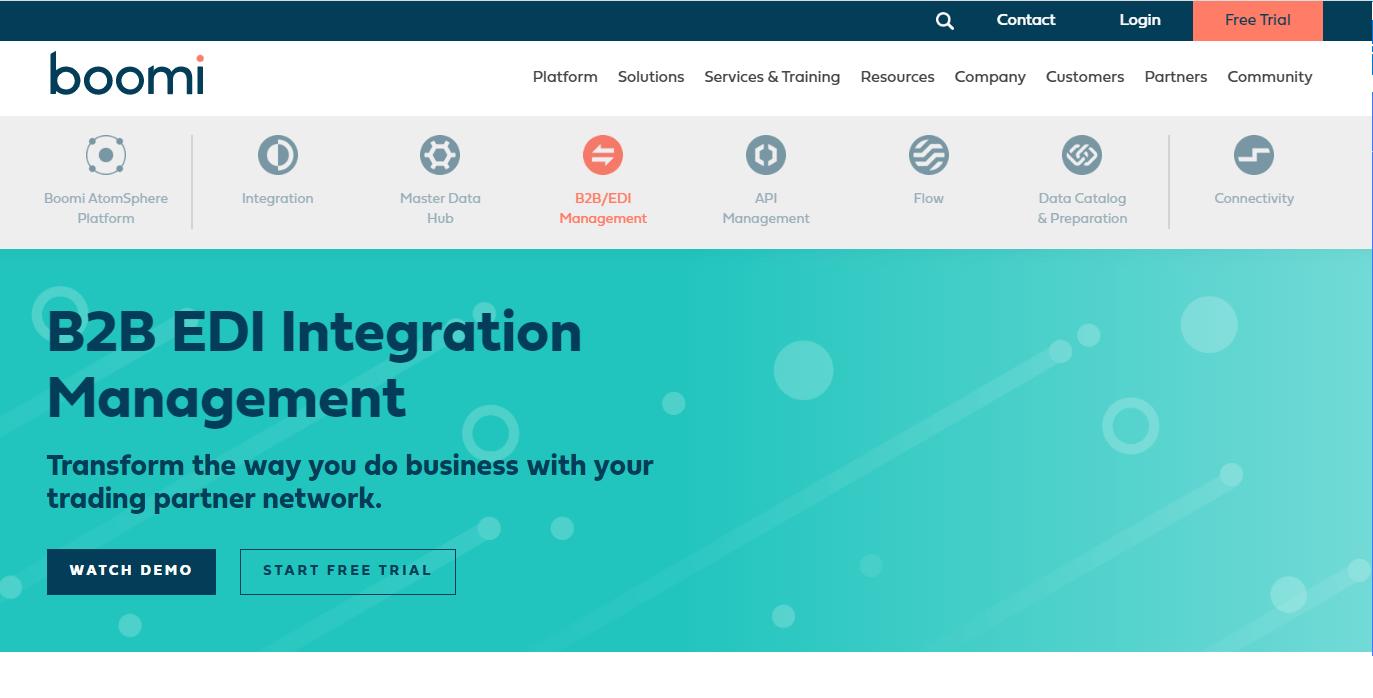Open the Services & Training menu
This screenshot has width=1373, height=698.
point(772,77)
